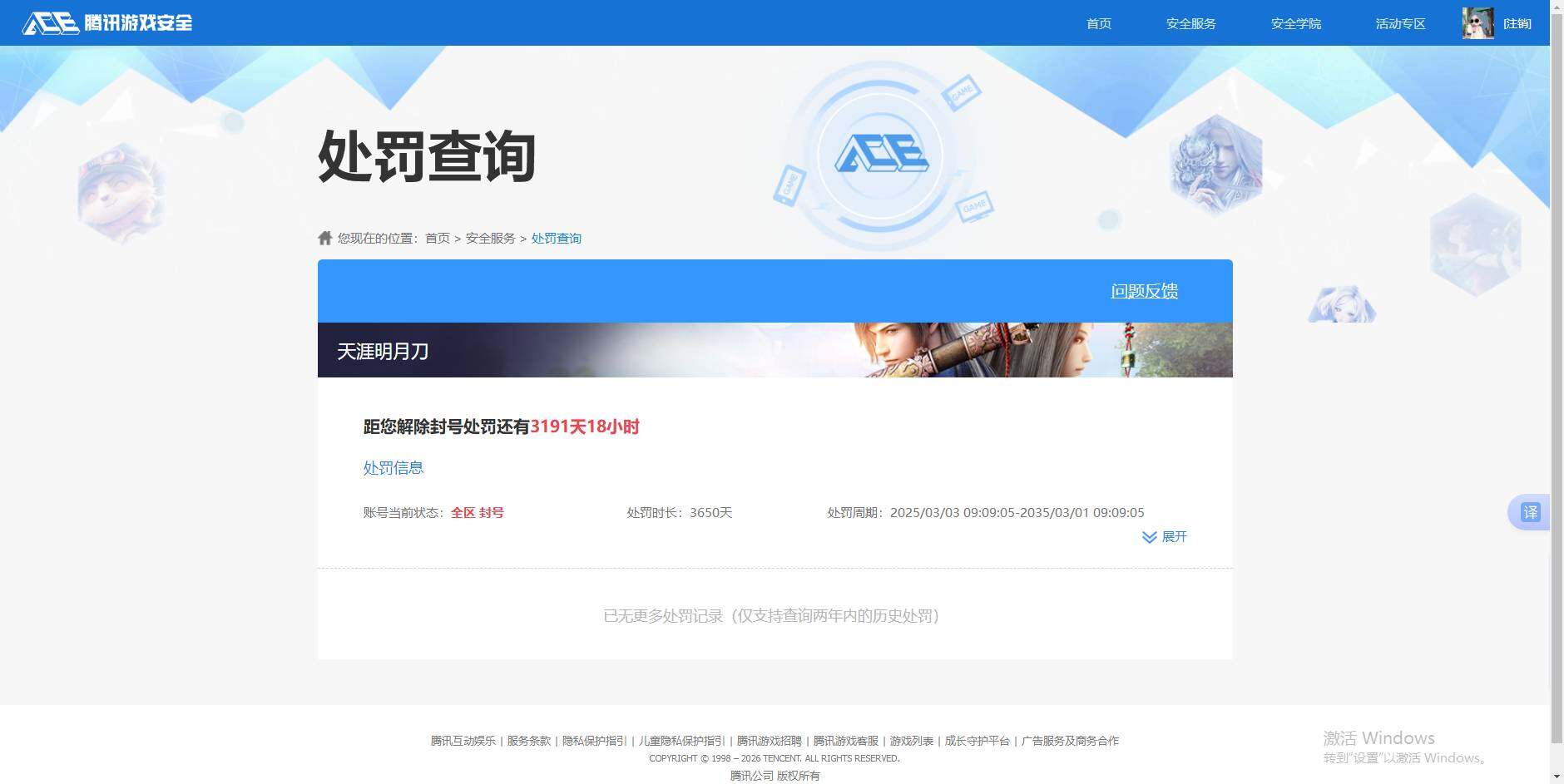
Task: Click 处罚查询 in the breadcrumb
Action: (557, 239)
